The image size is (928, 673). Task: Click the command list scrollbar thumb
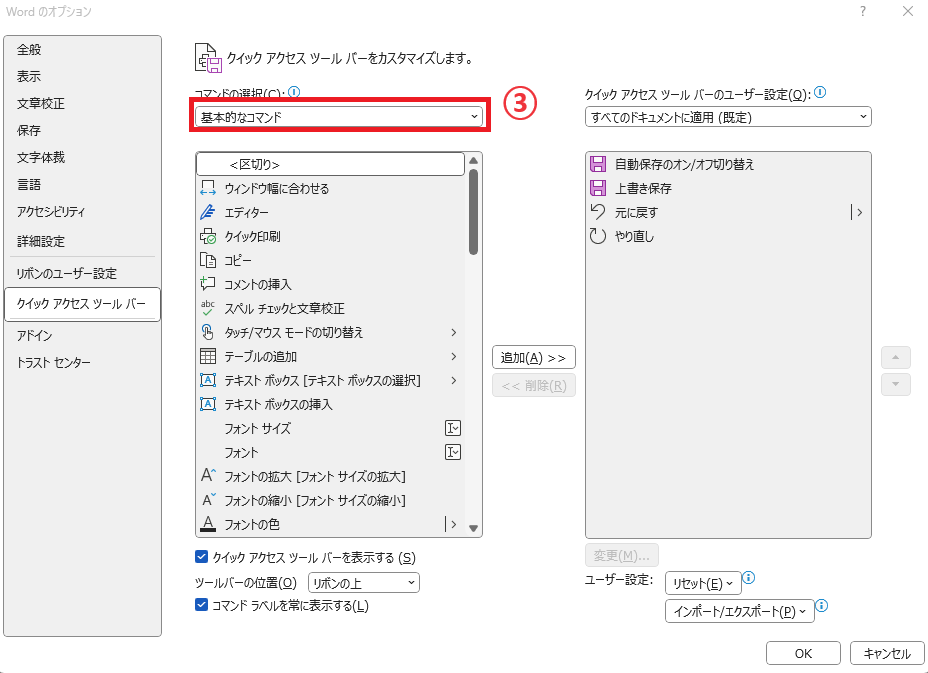point(473,212)
